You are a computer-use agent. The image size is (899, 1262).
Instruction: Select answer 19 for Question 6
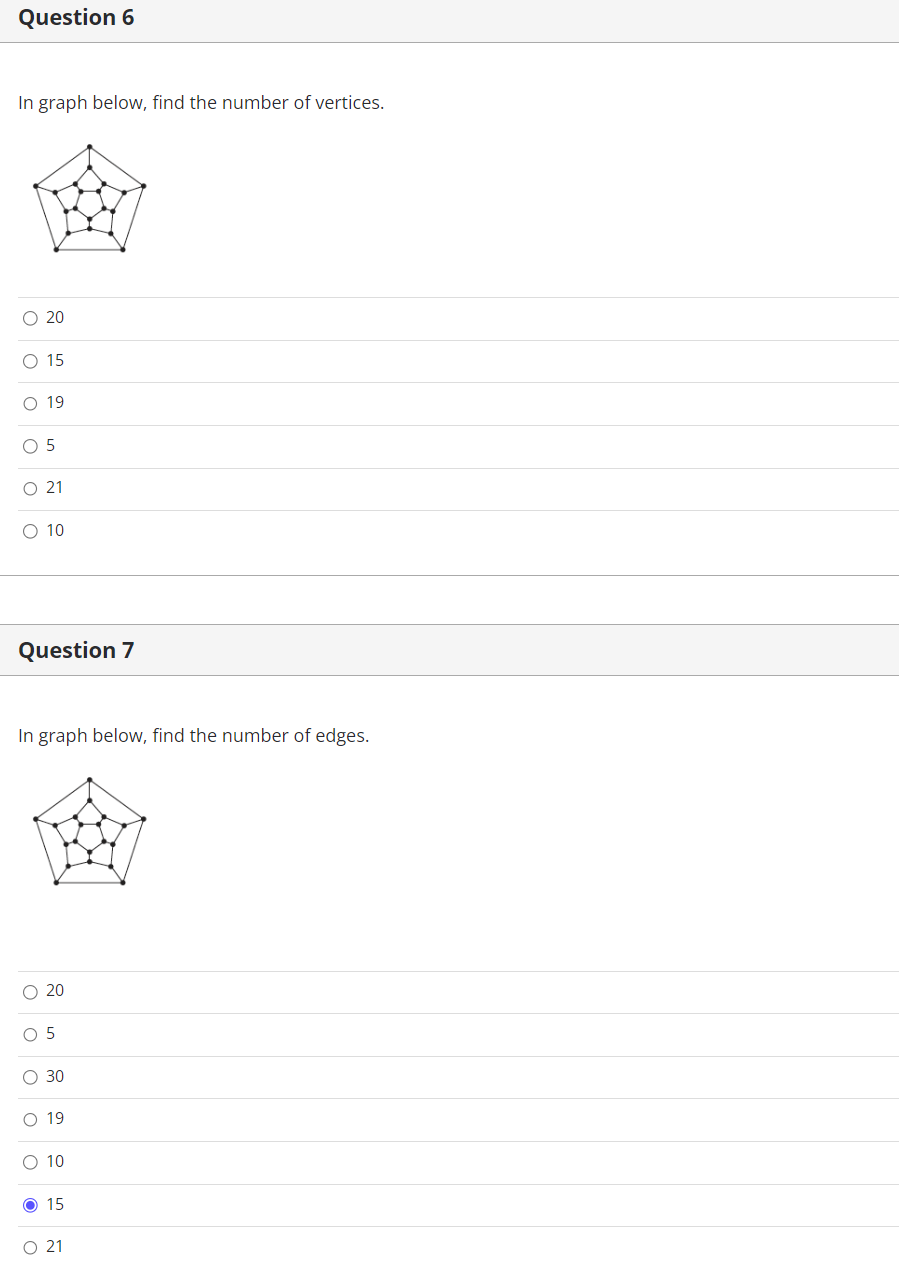pos(30,403)
